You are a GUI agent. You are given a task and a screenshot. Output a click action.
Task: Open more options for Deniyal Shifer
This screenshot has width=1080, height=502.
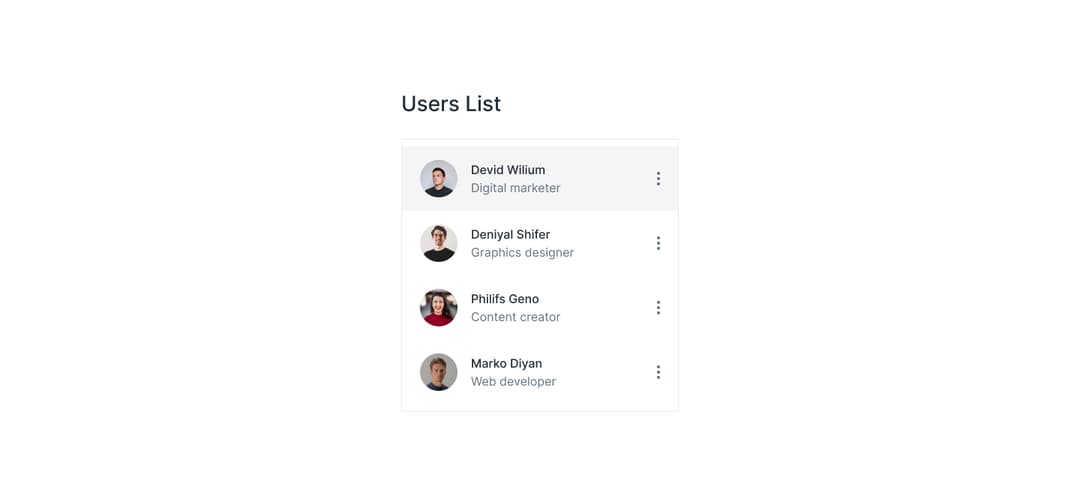pyautogui.click(x=658, y=243)
